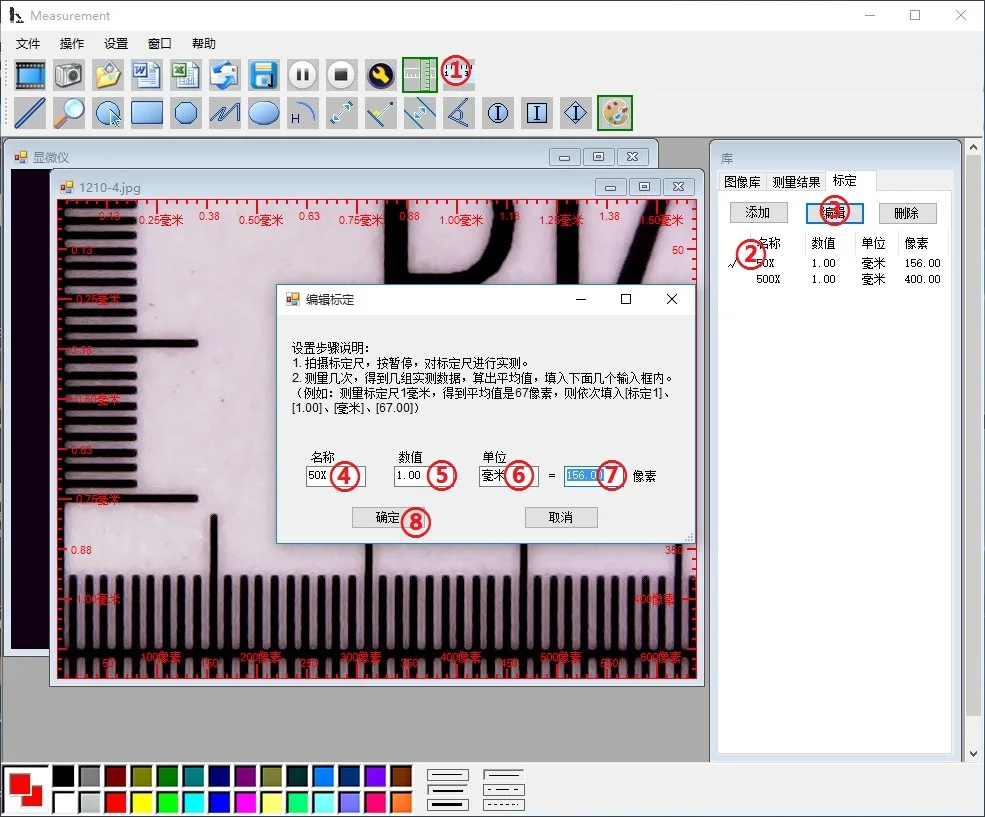This screenshot has width=985, height=817.
Task: Select the straight line measurement tool
Action: (30, 113)
